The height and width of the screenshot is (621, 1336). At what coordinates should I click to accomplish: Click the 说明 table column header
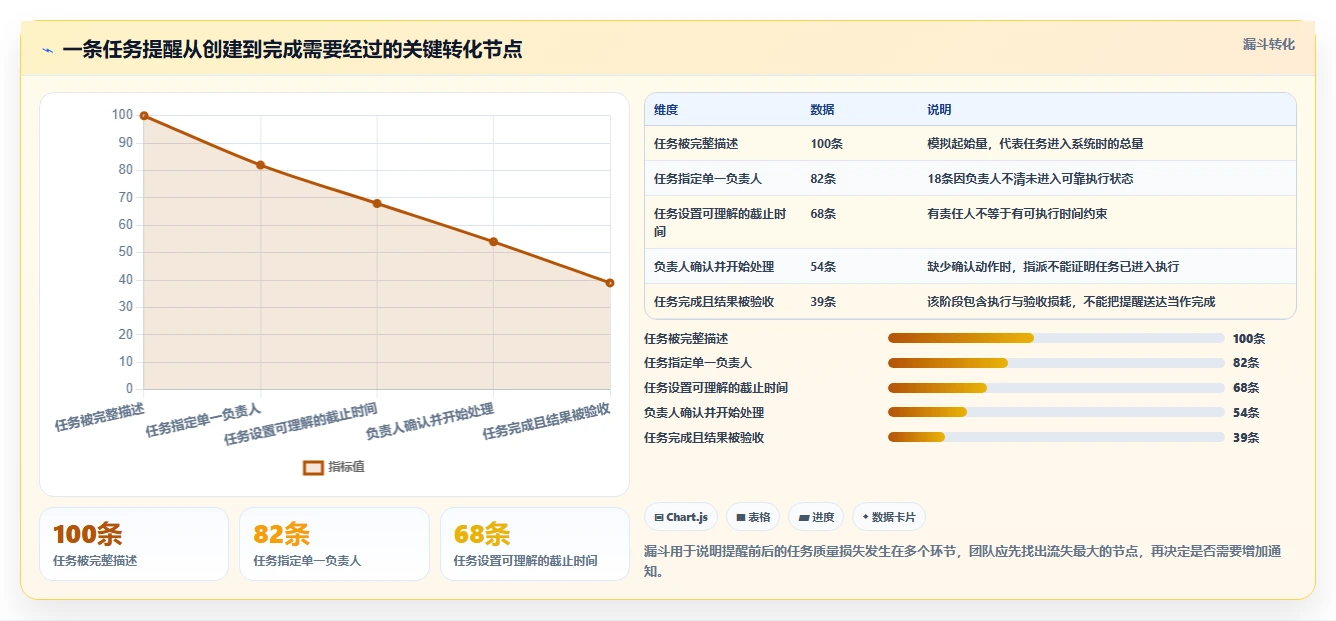(939, 110)
